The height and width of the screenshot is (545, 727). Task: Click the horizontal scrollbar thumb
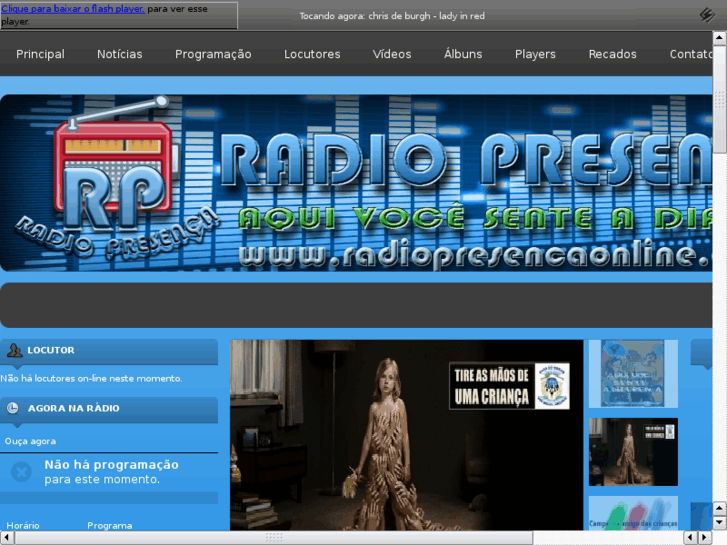[x=274, y=538]
